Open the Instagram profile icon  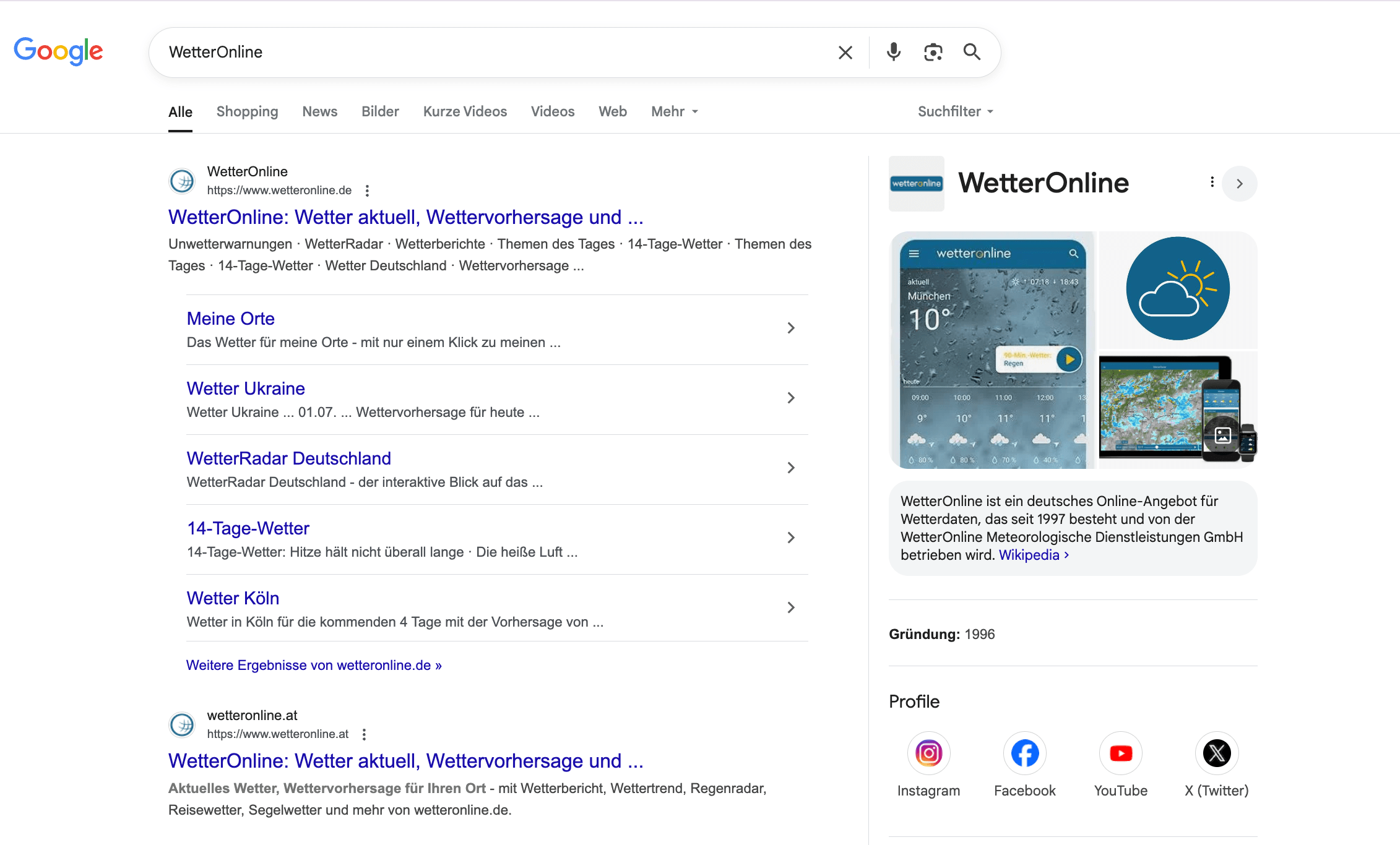928,753
